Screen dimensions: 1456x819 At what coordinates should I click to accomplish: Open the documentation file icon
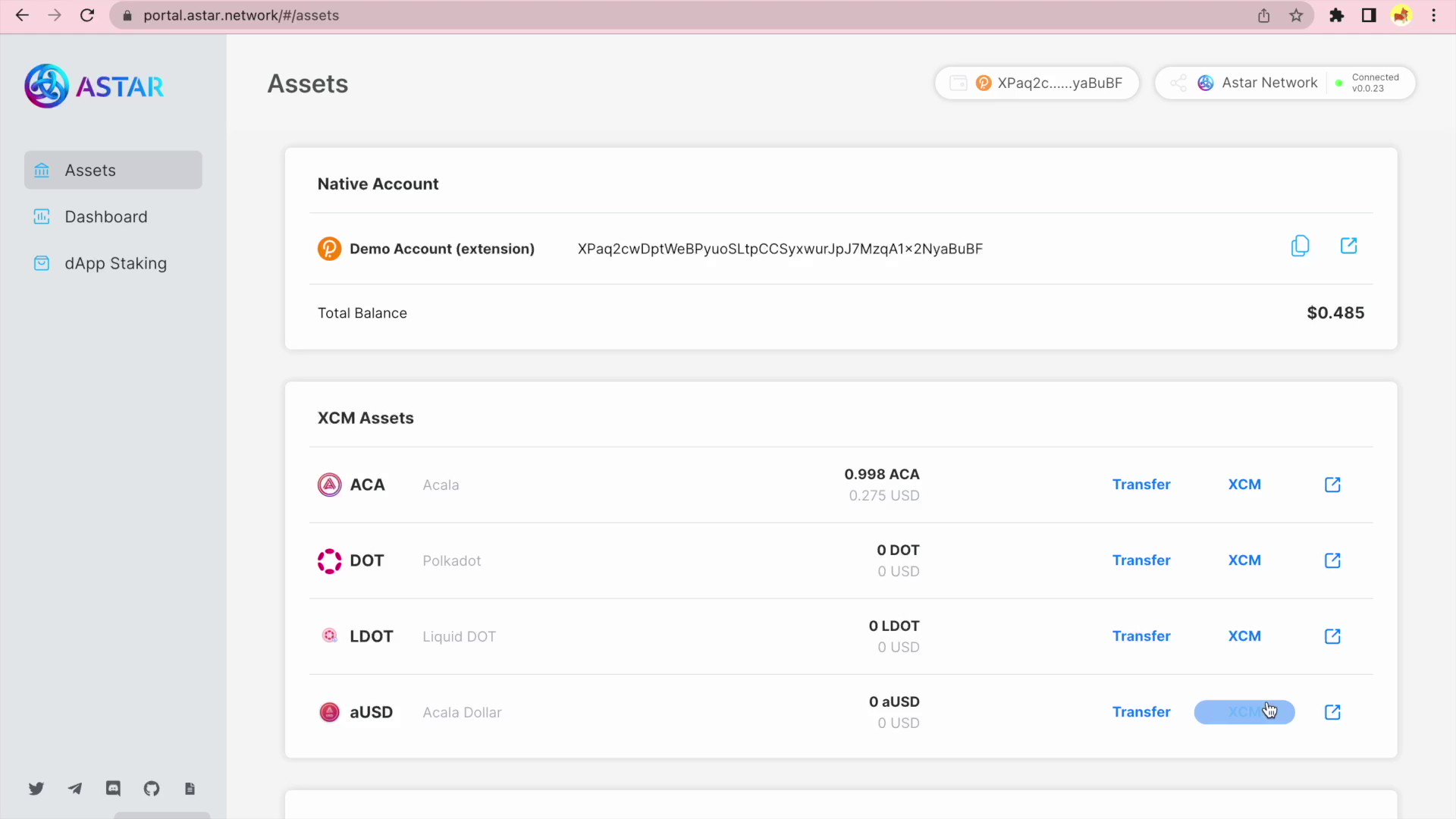coord(190,789)
